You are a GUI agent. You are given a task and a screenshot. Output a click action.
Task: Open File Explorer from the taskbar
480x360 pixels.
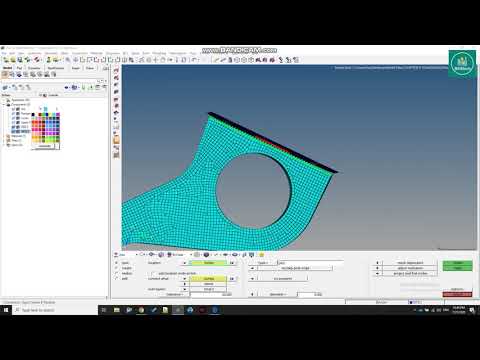pos(117,310)
